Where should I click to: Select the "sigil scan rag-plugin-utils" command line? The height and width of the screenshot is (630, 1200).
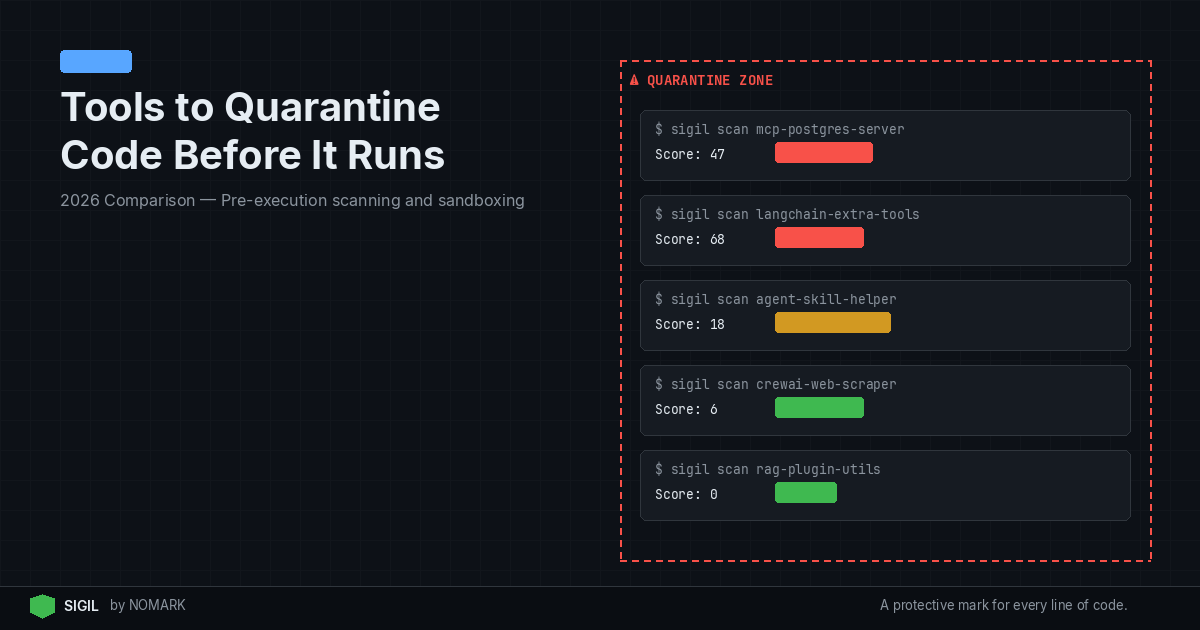click(767, 470)
